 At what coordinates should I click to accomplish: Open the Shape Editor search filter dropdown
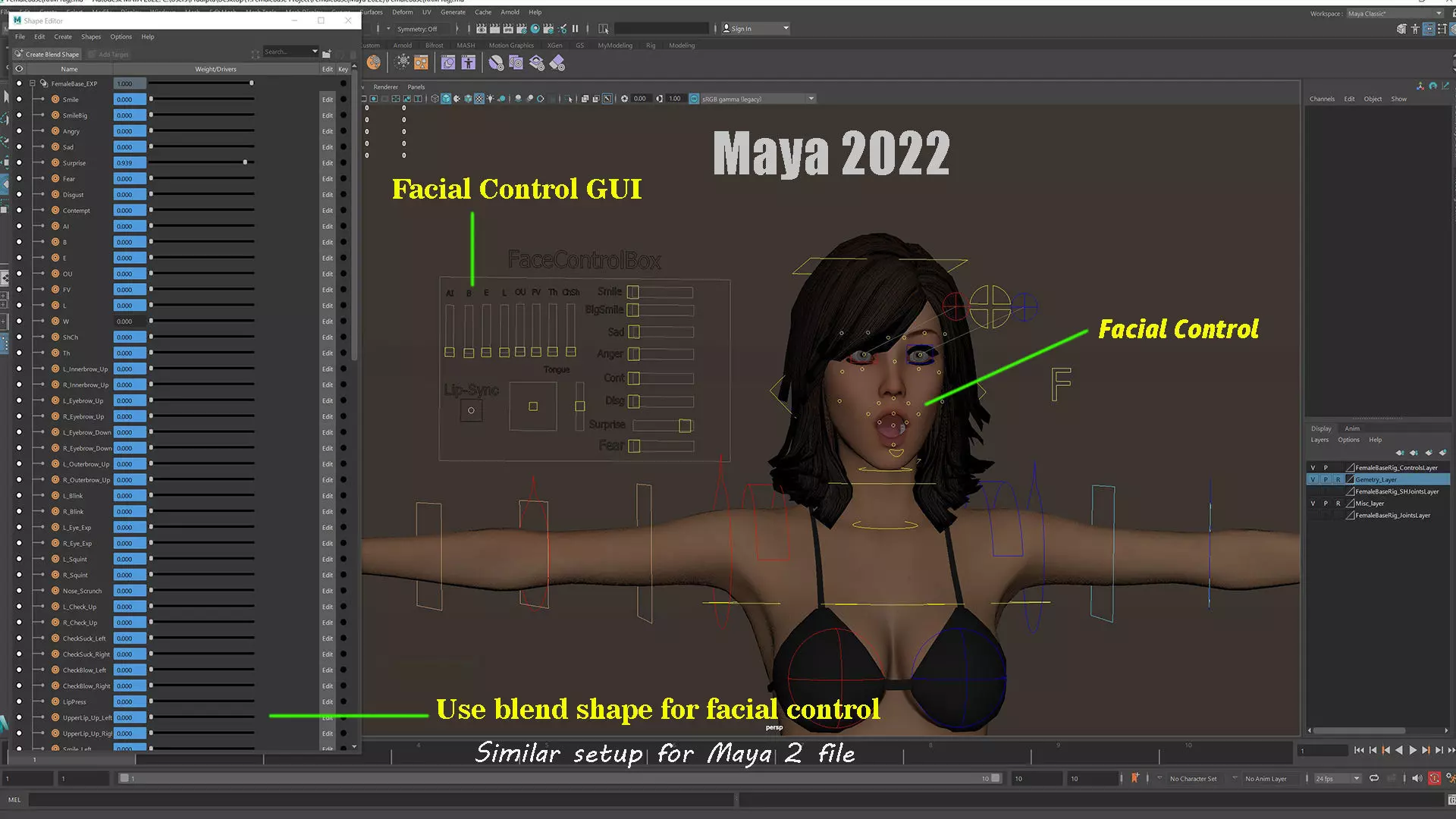pyautogui.click(x=314, y=52)
